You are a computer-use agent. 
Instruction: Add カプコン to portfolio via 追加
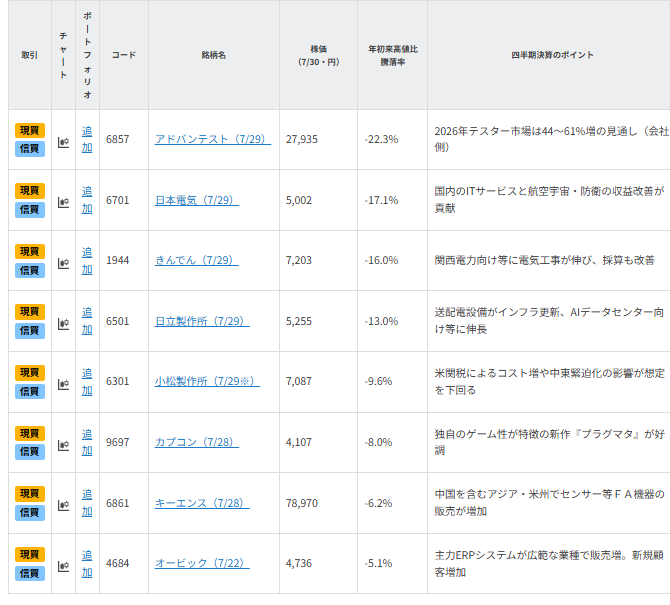(87, 443)
